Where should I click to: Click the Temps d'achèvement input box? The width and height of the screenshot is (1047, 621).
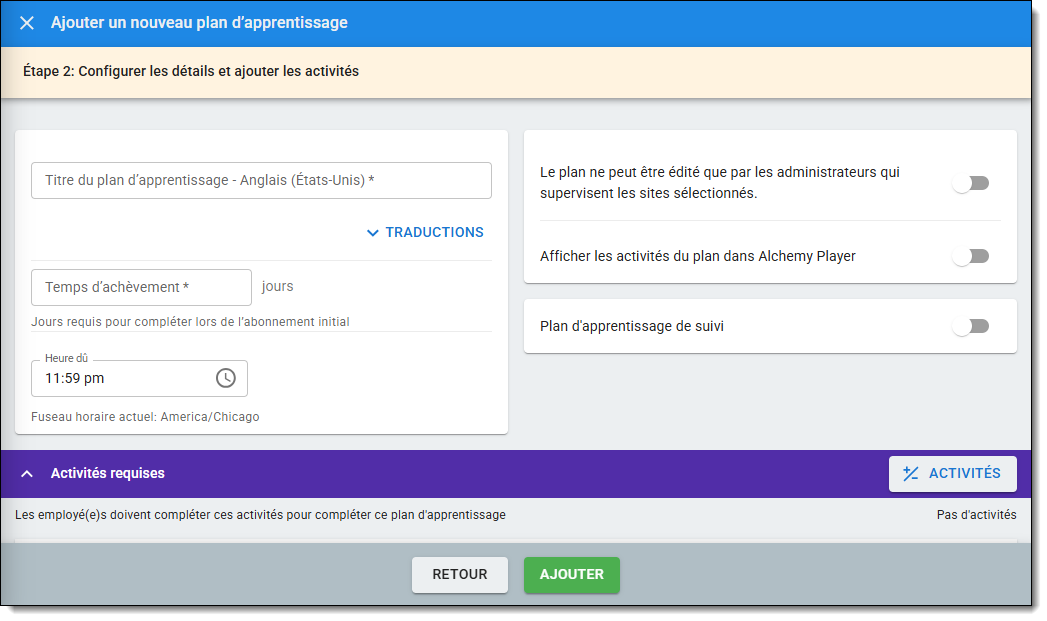[x=141, y=287]
